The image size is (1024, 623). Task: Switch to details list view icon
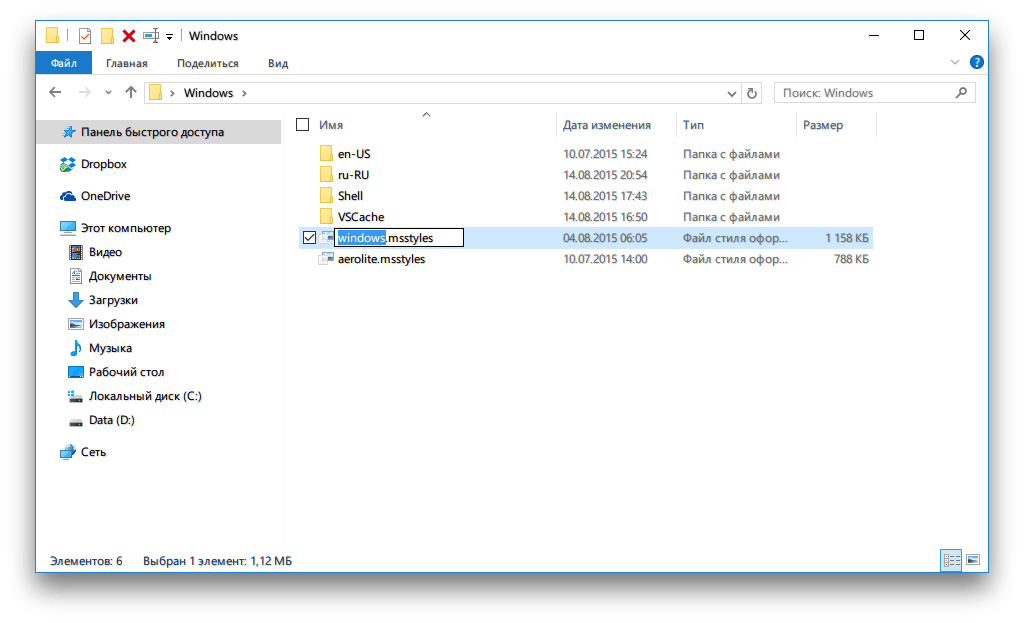pyautogui.click(x=950, y=560)
